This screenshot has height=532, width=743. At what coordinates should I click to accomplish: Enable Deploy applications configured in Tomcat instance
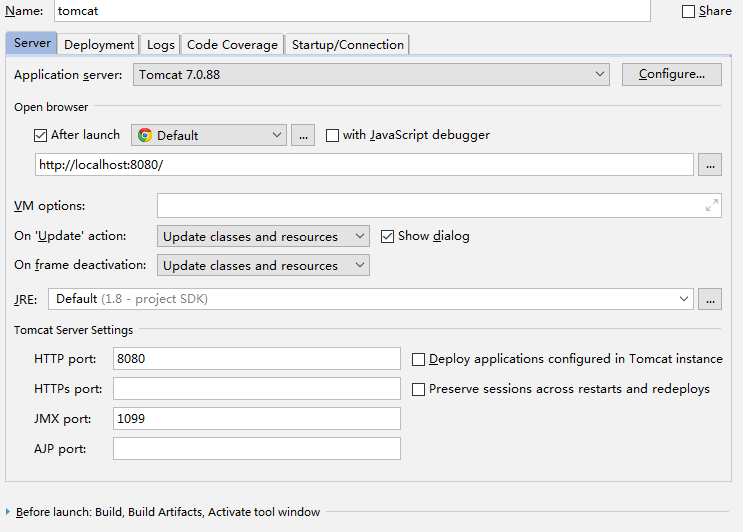pos(418,360)
